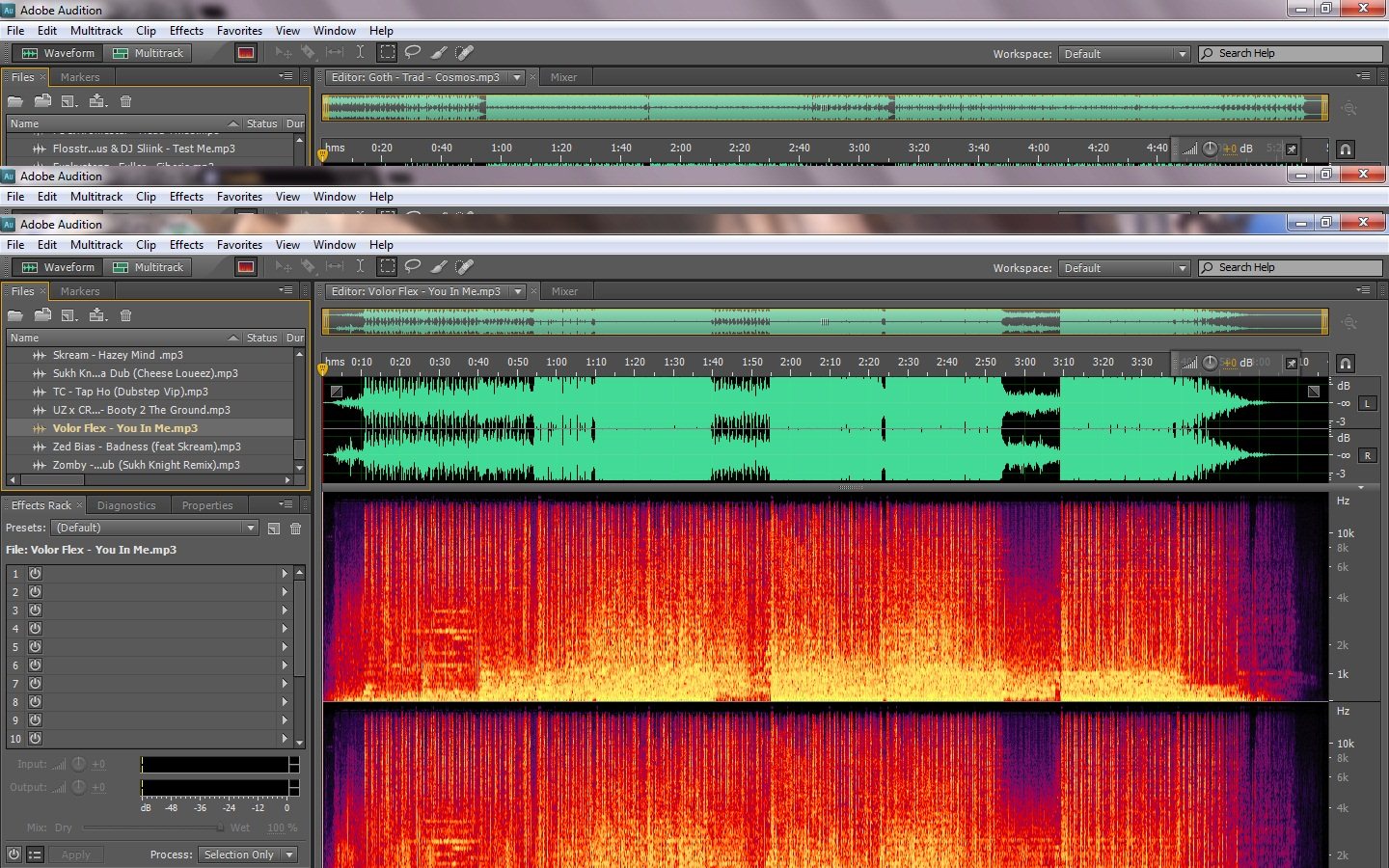
Task: Click the Multitrack button in the top Goth-Trad window
Action: 148,53
